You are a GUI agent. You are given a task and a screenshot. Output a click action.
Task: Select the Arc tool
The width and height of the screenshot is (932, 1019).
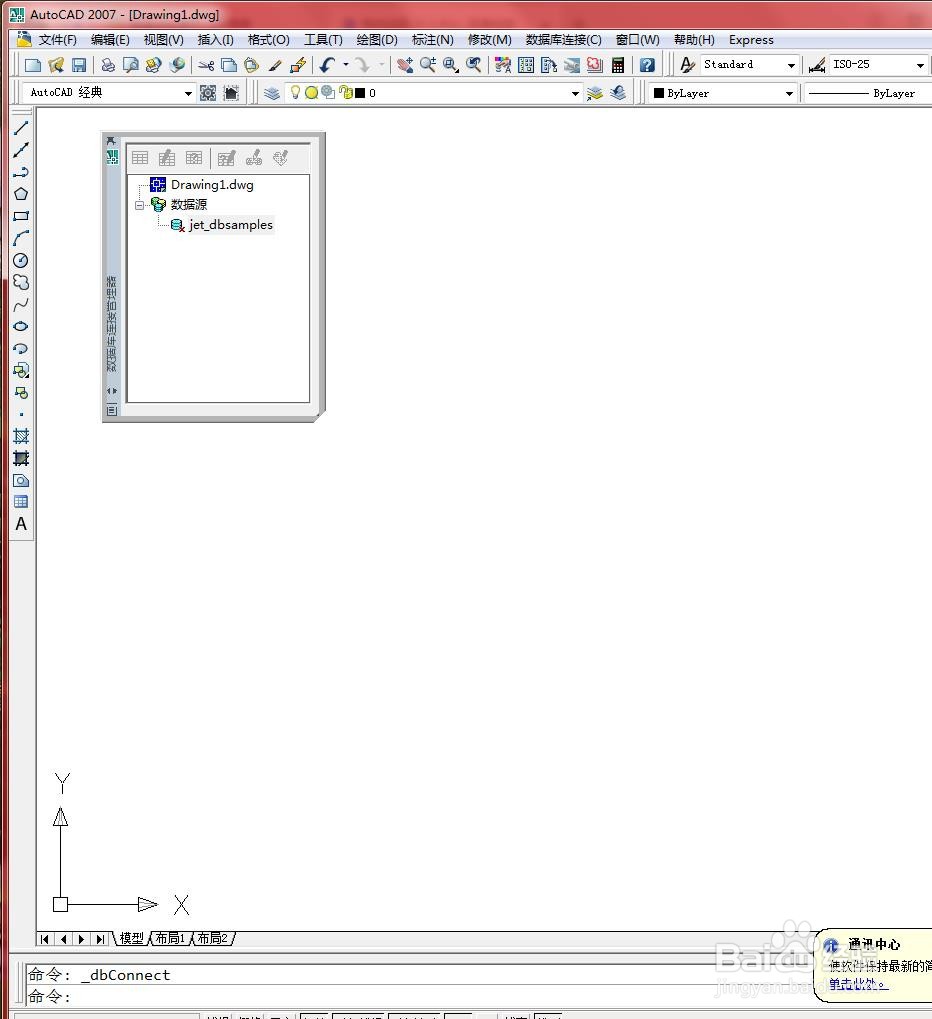click(21, 238)
